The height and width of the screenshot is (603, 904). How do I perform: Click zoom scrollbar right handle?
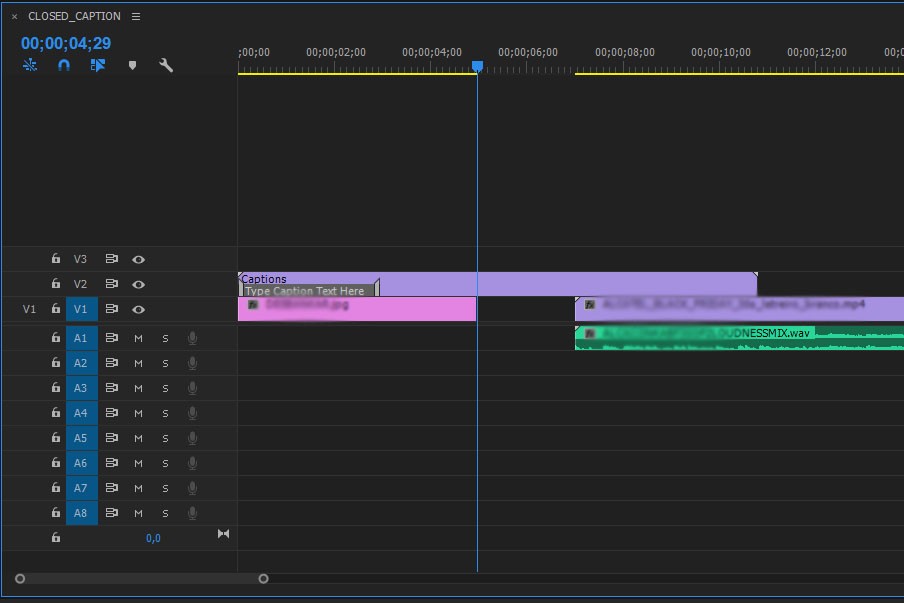[263, 579]
